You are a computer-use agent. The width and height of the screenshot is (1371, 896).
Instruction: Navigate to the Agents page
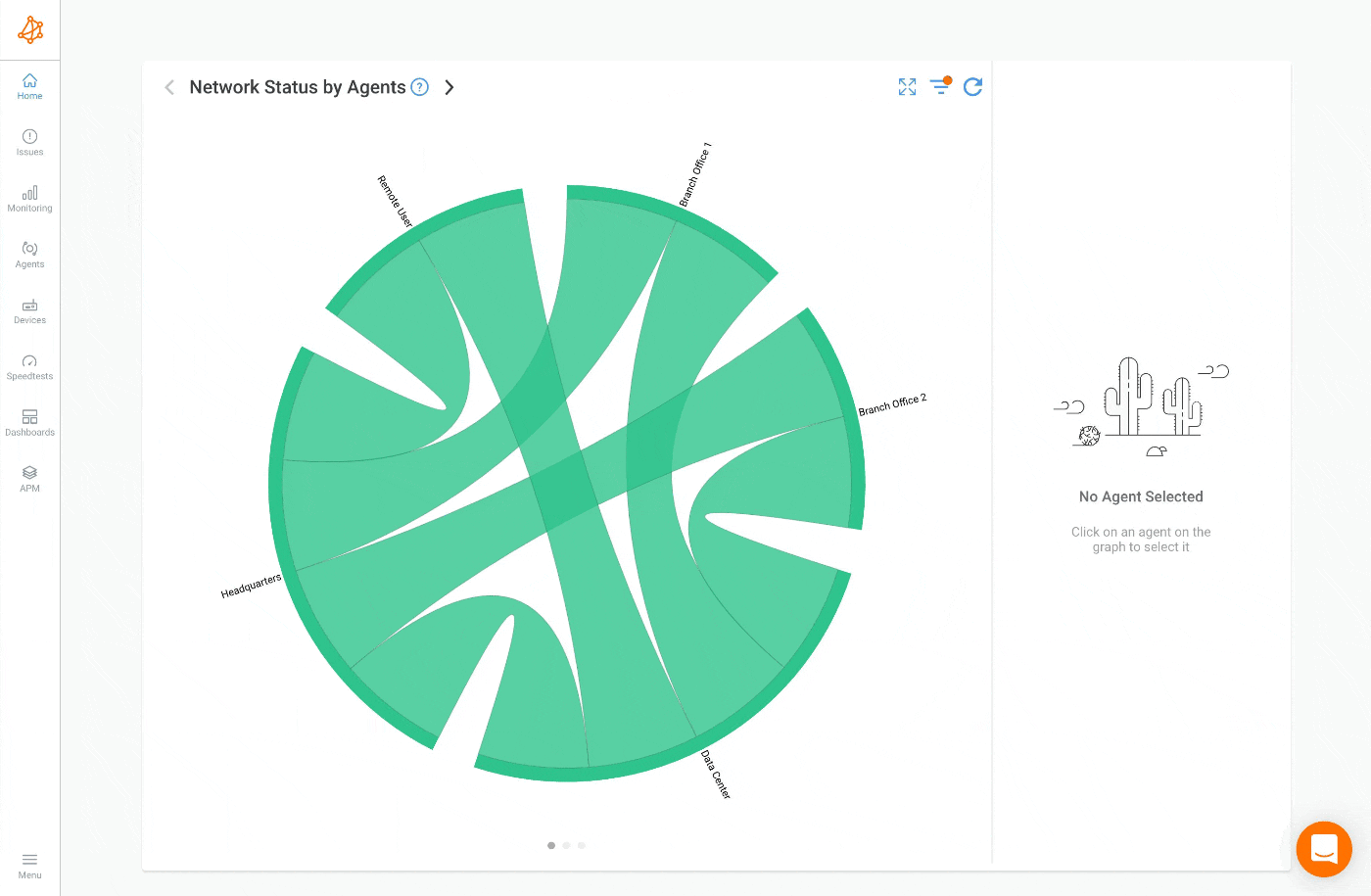coord(29,255)
